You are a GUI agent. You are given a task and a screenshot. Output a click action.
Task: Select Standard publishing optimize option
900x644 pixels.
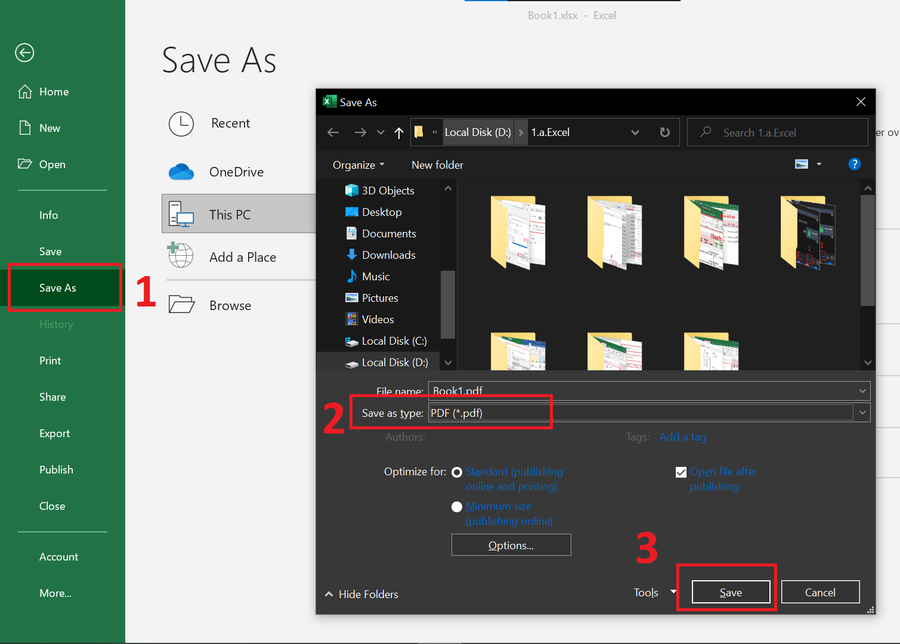457,472
